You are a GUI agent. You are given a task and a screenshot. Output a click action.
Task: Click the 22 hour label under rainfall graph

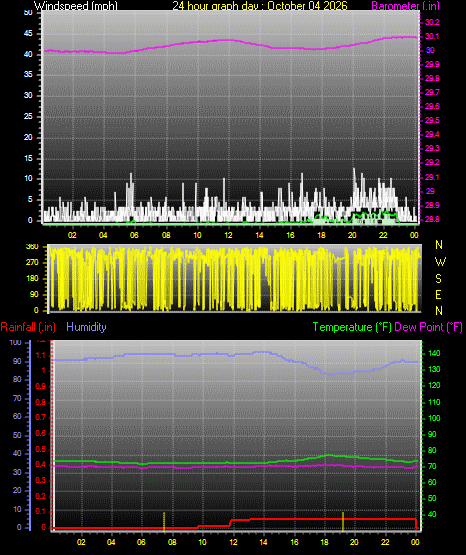(385, 542)
